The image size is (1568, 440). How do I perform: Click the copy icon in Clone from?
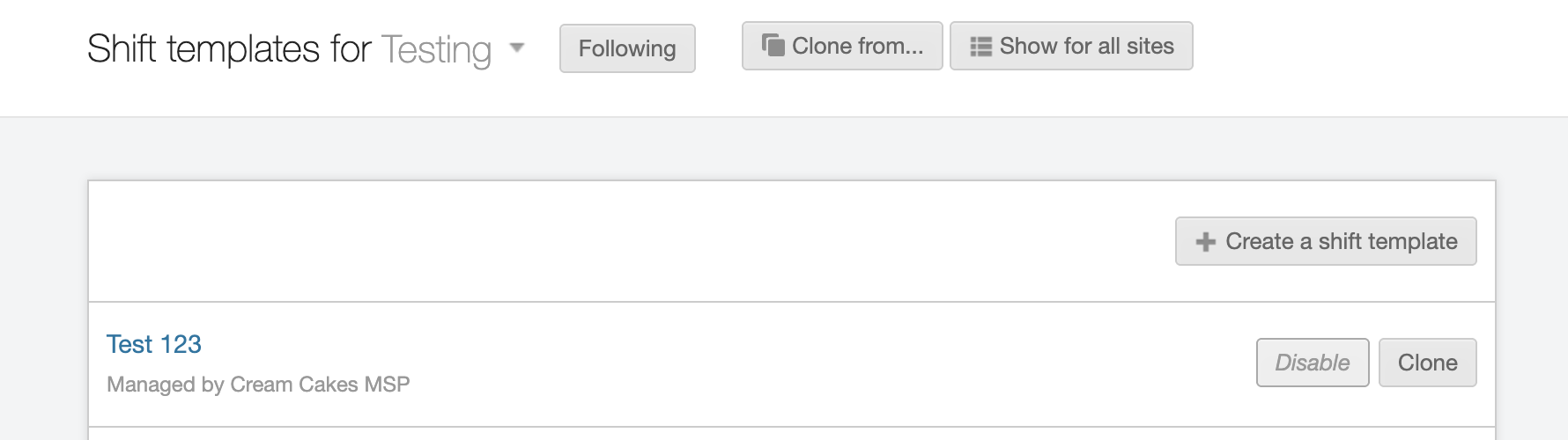pyautogui.click(x=773, y=46)
